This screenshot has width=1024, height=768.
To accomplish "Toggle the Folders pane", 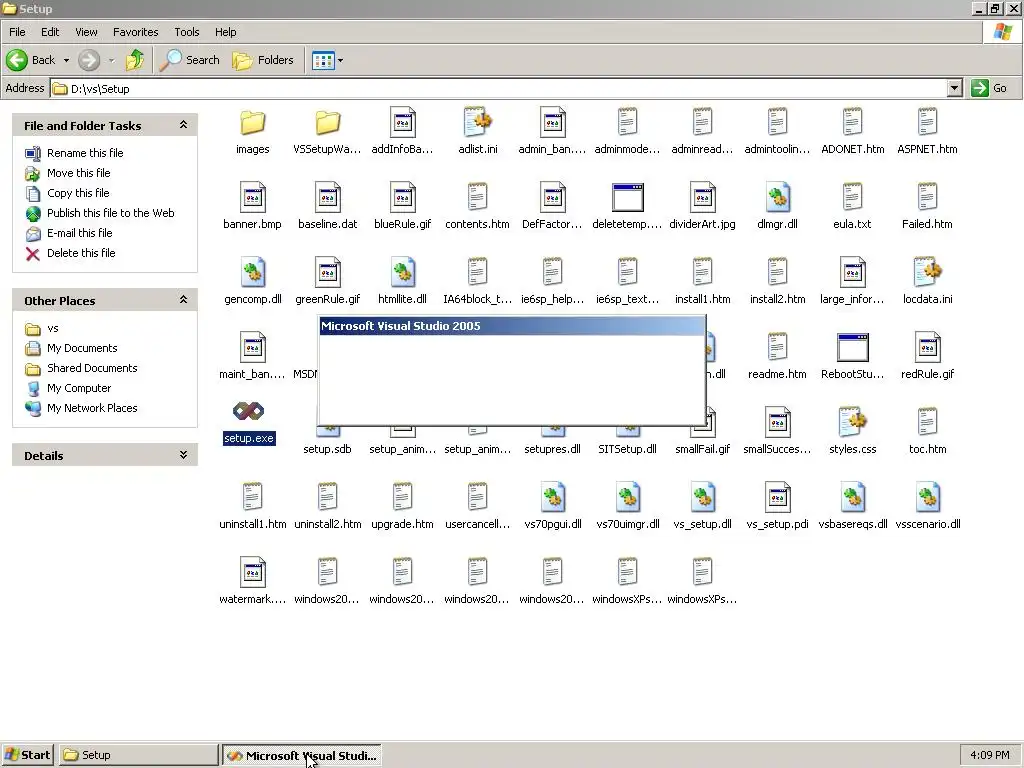I will coord(264,60).
